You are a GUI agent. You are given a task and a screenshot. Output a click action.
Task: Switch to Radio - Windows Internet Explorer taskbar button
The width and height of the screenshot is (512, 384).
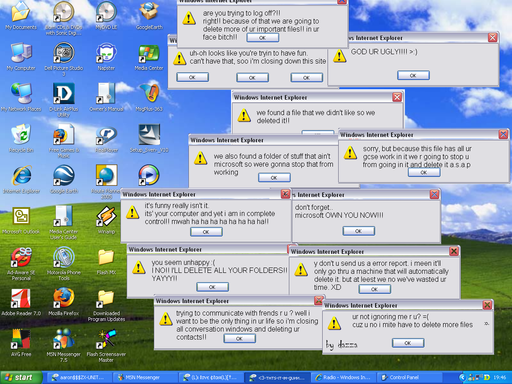343,377
